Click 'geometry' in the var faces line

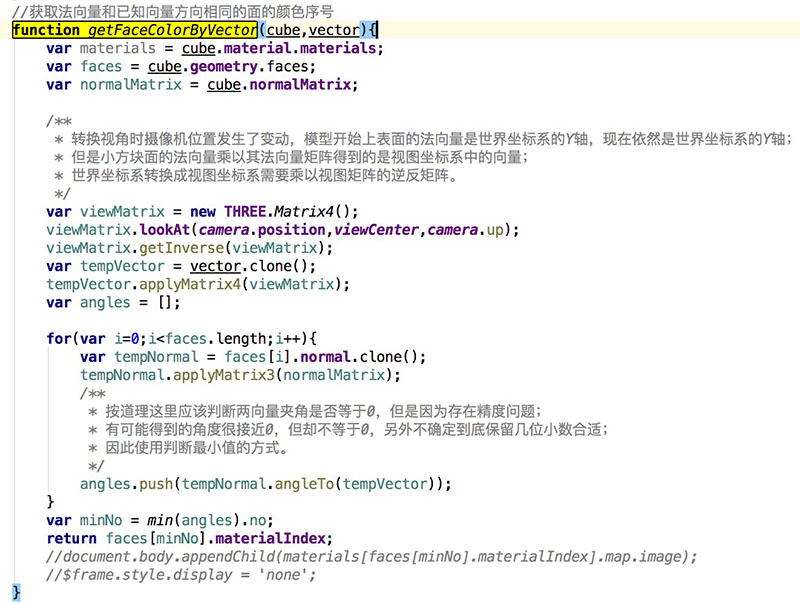pyautogui.click(x=224, y=66)
